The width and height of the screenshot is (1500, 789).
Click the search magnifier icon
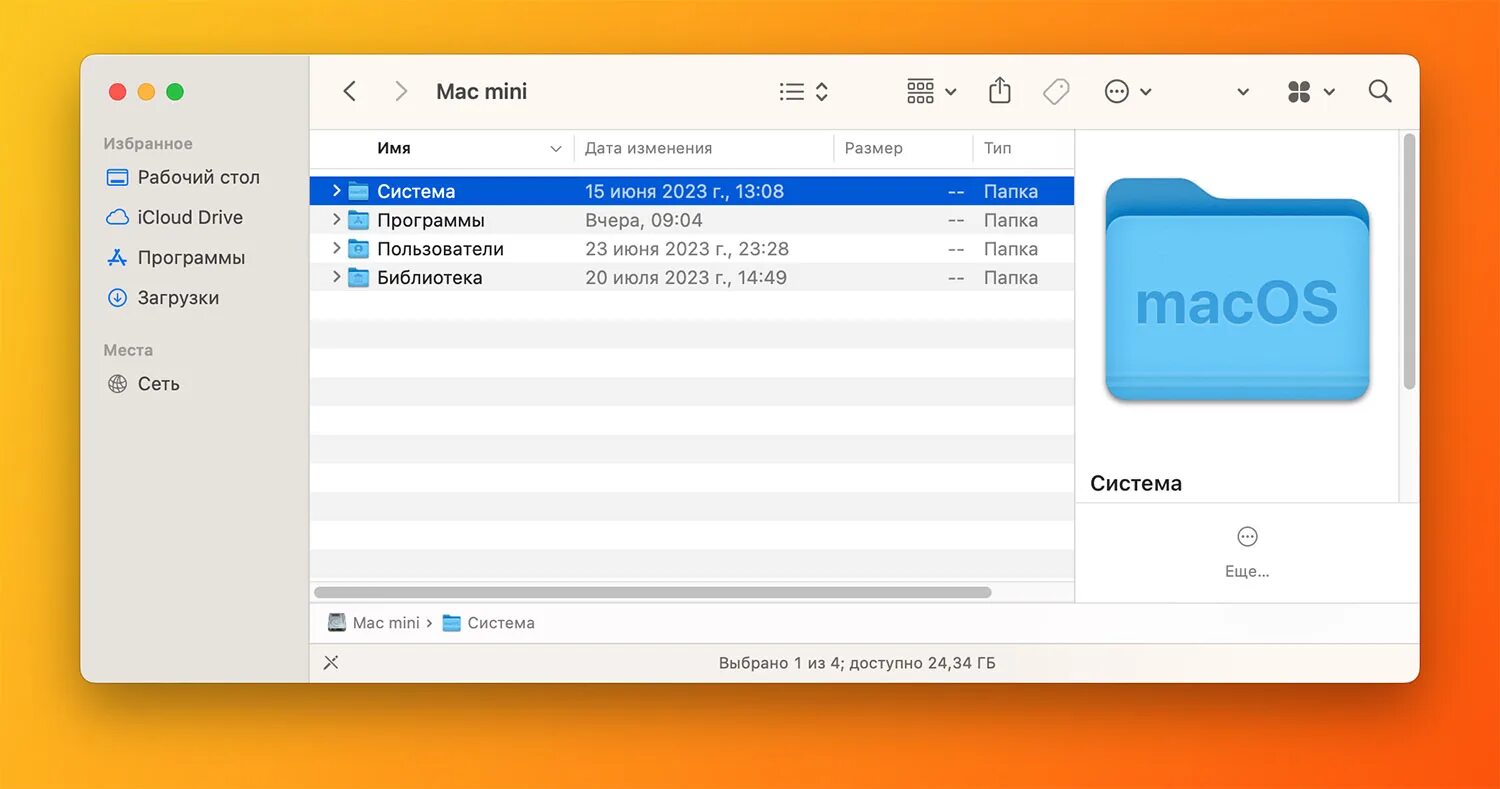(1380, 91)
